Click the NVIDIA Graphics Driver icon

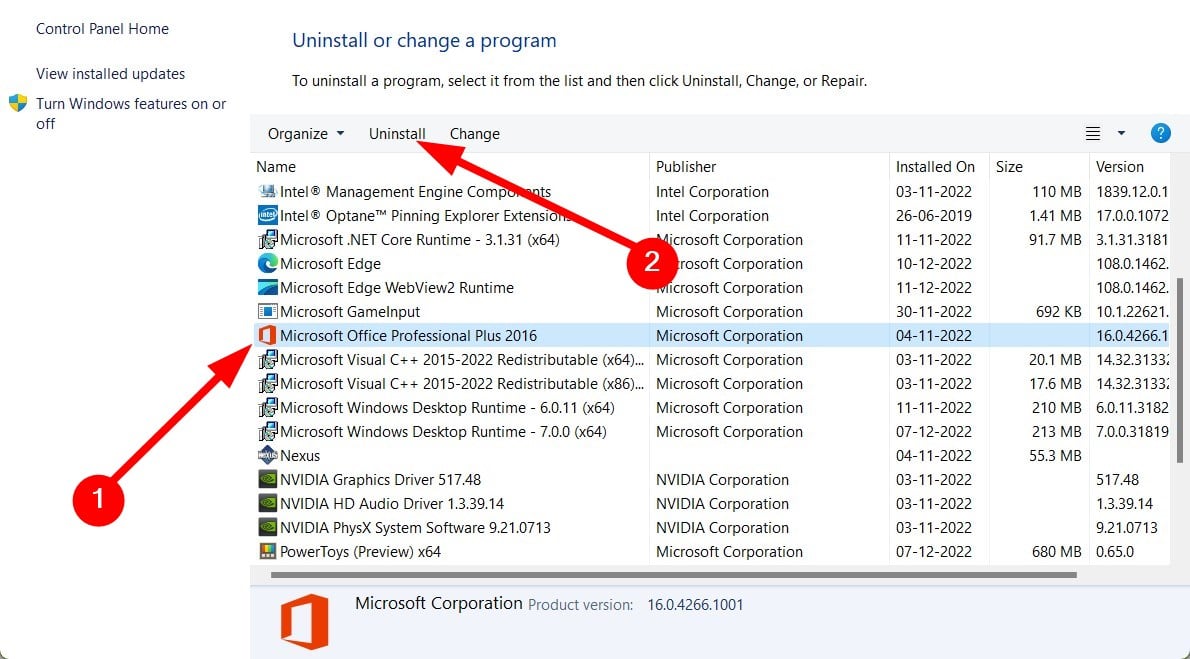click(x=267, y=479)
